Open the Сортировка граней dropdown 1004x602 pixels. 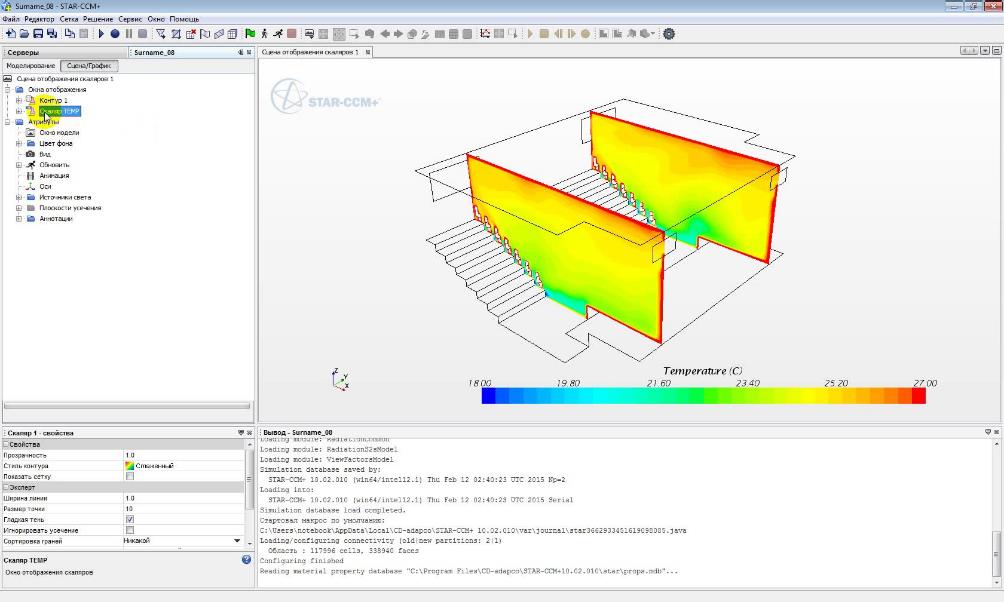[x=236, y=541]
